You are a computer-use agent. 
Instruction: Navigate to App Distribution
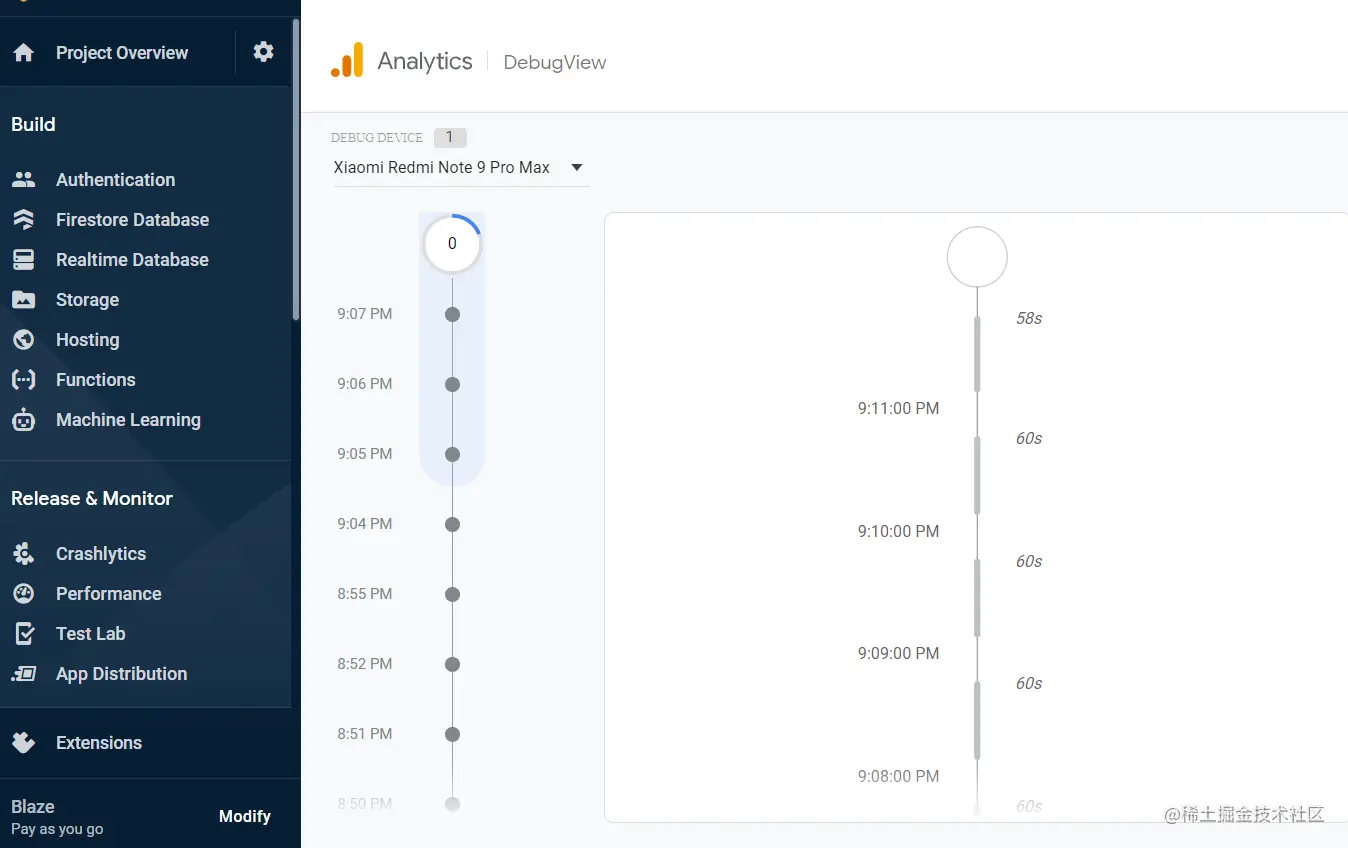pos(121,674)
